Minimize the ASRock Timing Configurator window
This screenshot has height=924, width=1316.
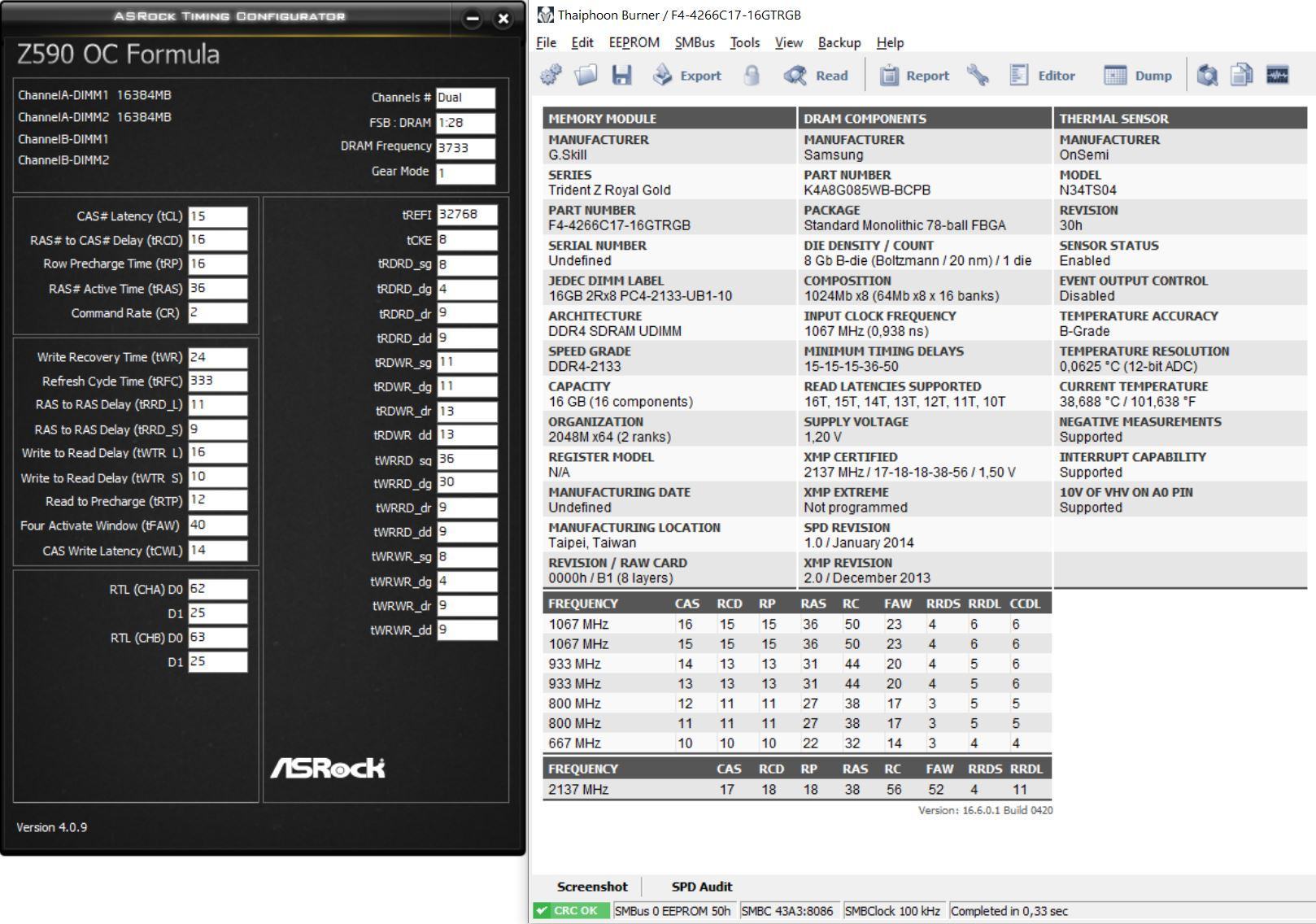click(x=472, y=19)
